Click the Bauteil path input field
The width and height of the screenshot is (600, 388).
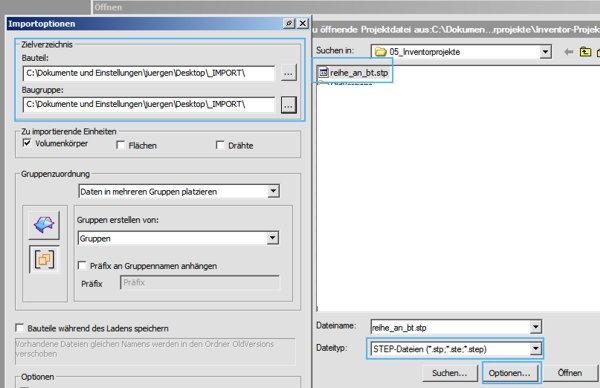tap(149, 73)
